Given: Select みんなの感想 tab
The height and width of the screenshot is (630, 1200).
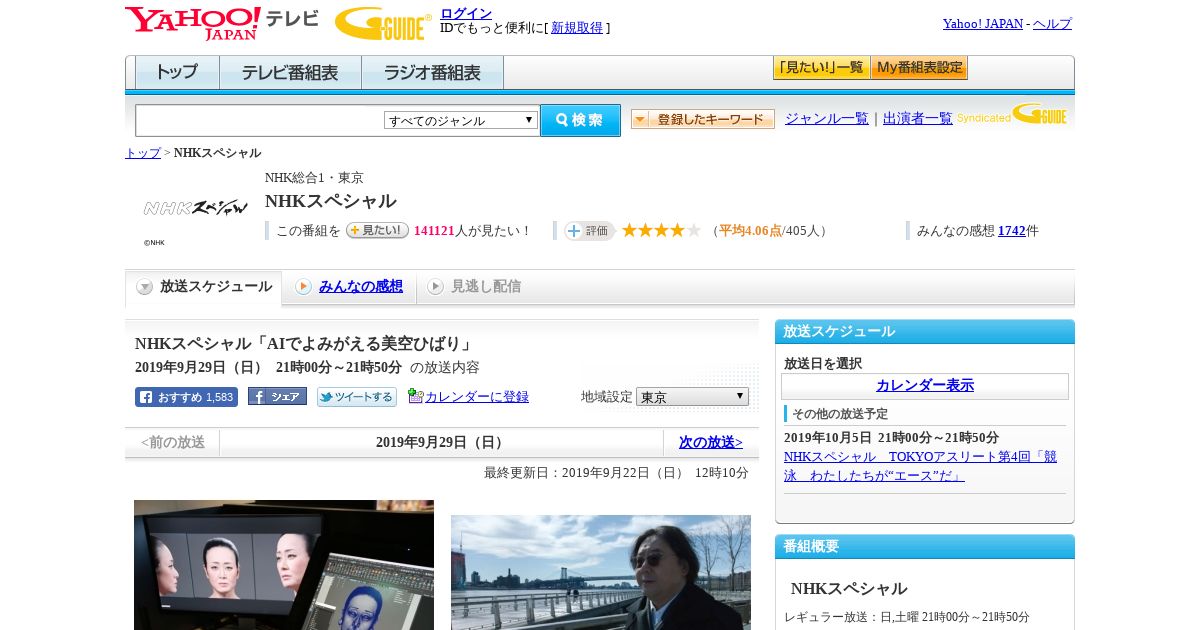Looking at the screenshot, I should point(349,287).
